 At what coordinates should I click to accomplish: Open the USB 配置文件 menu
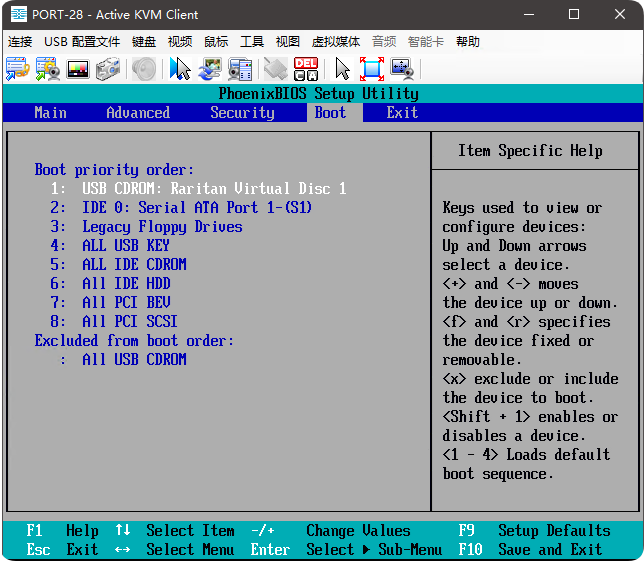coord(82,41)
